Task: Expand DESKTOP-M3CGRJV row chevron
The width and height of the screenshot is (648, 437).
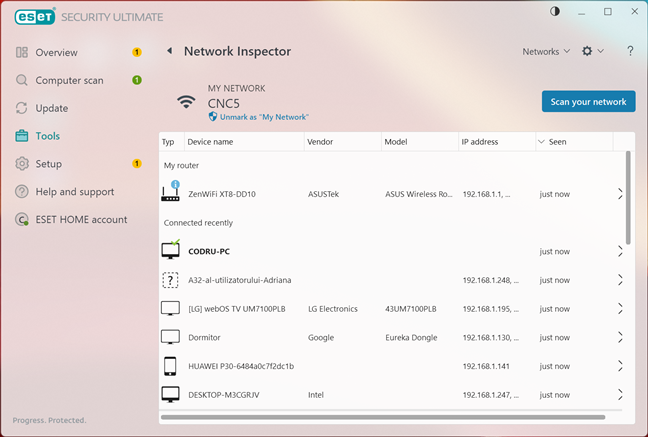Action: (x=620, y=394)
